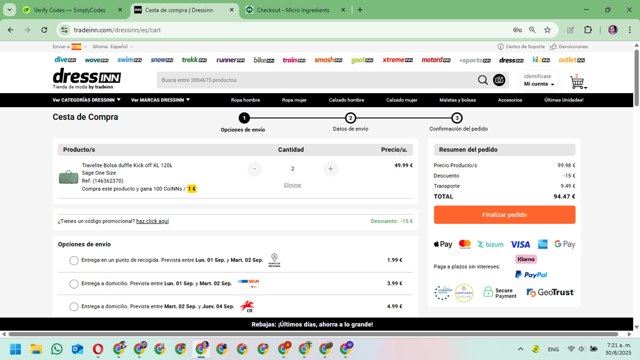
Task: Click promo code haz click aquí link
Action: point(152,221)
